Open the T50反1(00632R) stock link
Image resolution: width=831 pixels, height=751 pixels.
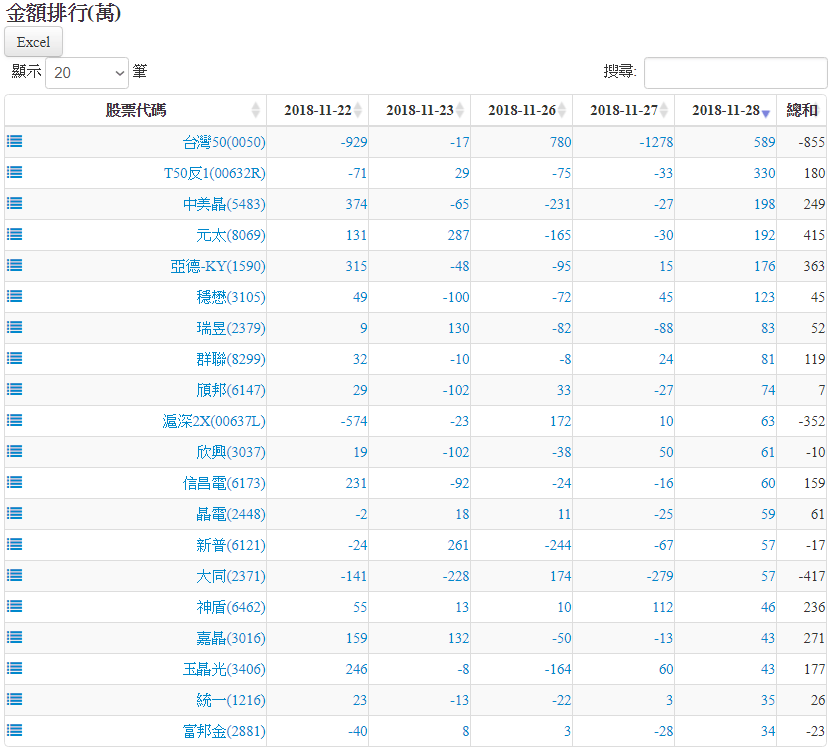pos(214,173)
